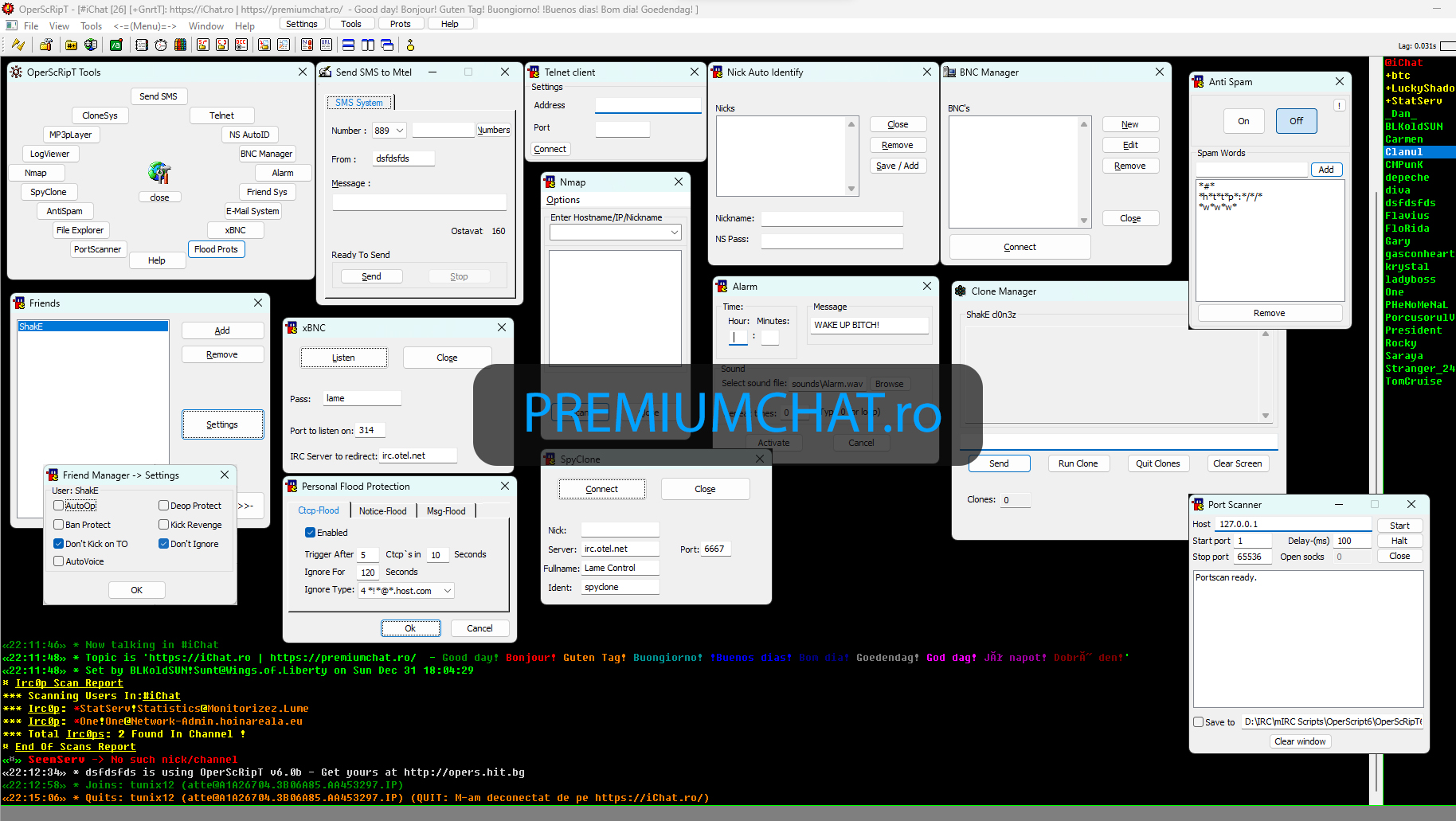This screenshot has height=821, width=1456.
Task: Open the Colors toolbar icon
Action: pos(181,45)
